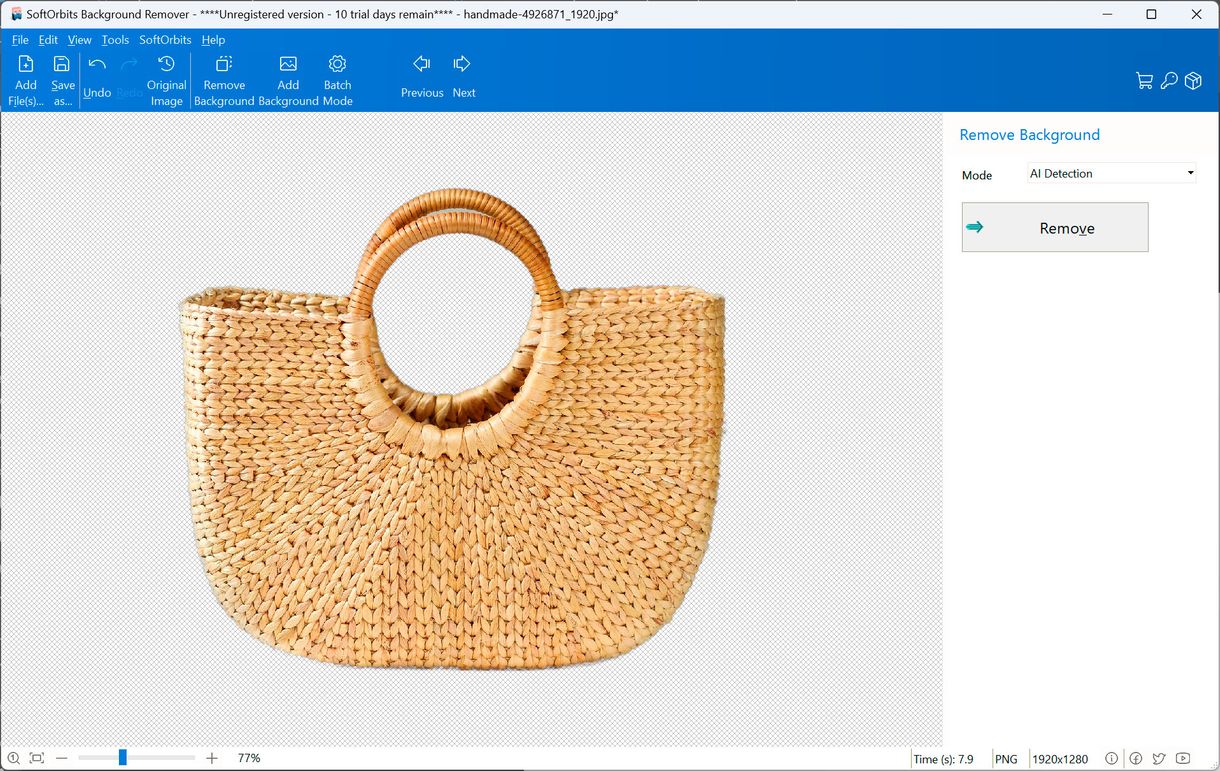Click the 3D box icon
The image size is (1220, 771).
(1193, 81)
